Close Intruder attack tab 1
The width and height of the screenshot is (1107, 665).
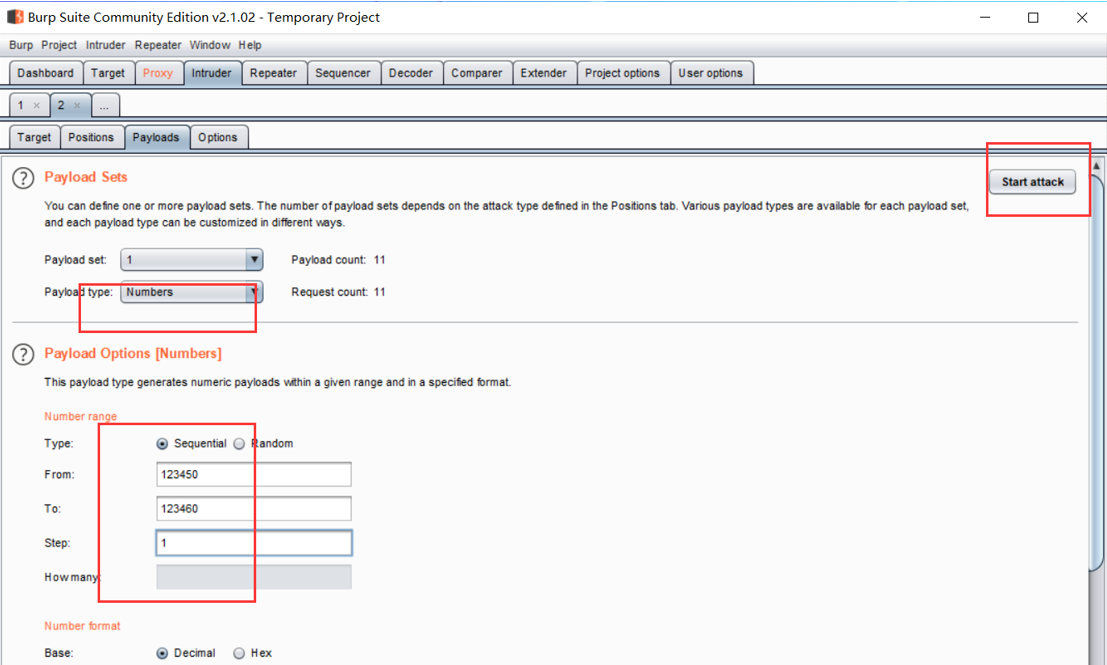(x=37, y=106)
